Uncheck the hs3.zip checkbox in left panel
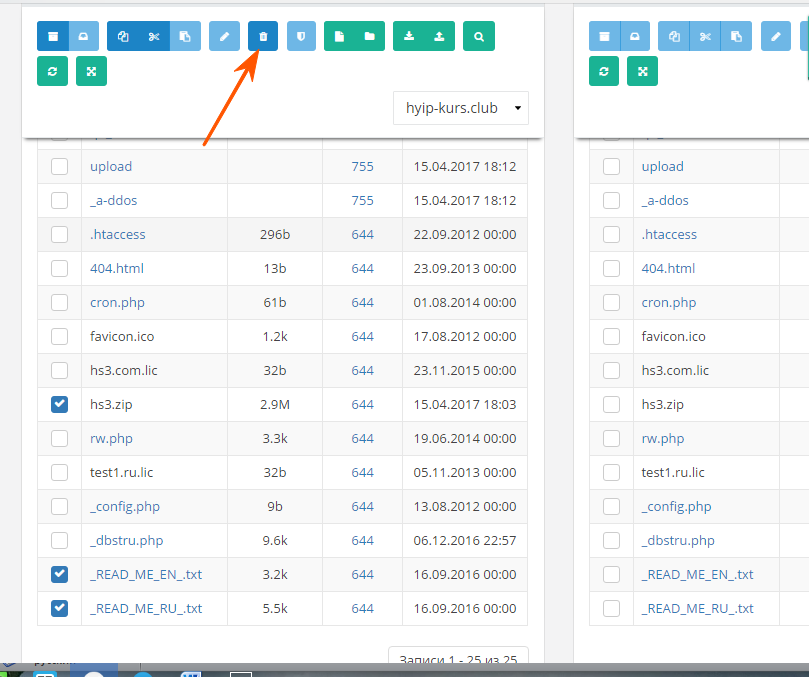 pyautogui.click(x=59, y=405)
